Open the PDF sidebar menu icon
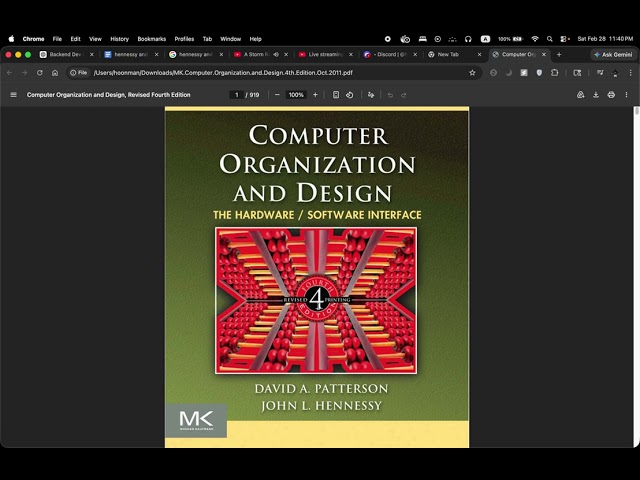Viewport: 640px width, 480px height. [13, 95]
